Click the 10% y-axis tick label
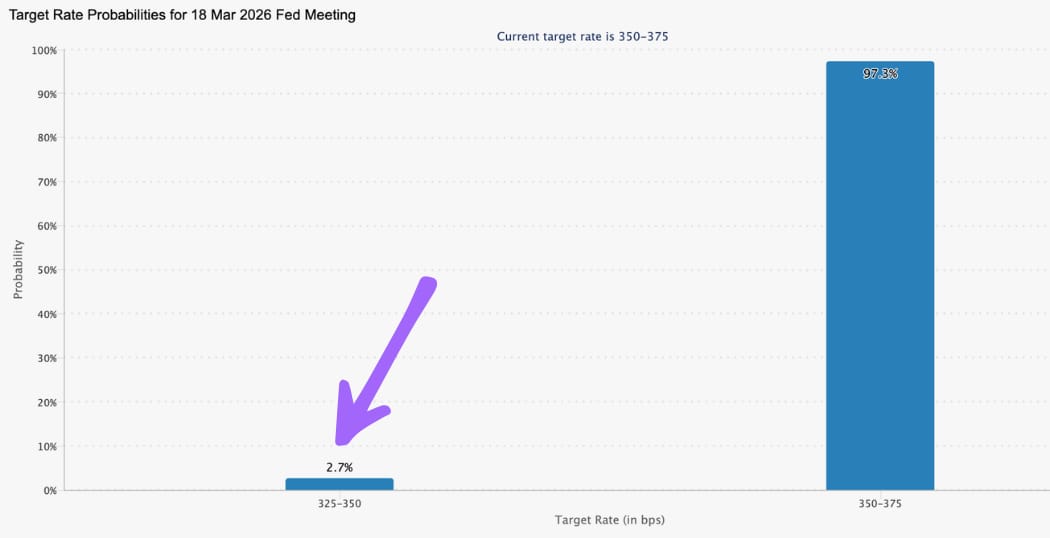The height and width of the screenshot is (538, 1050). coord(45,446)
